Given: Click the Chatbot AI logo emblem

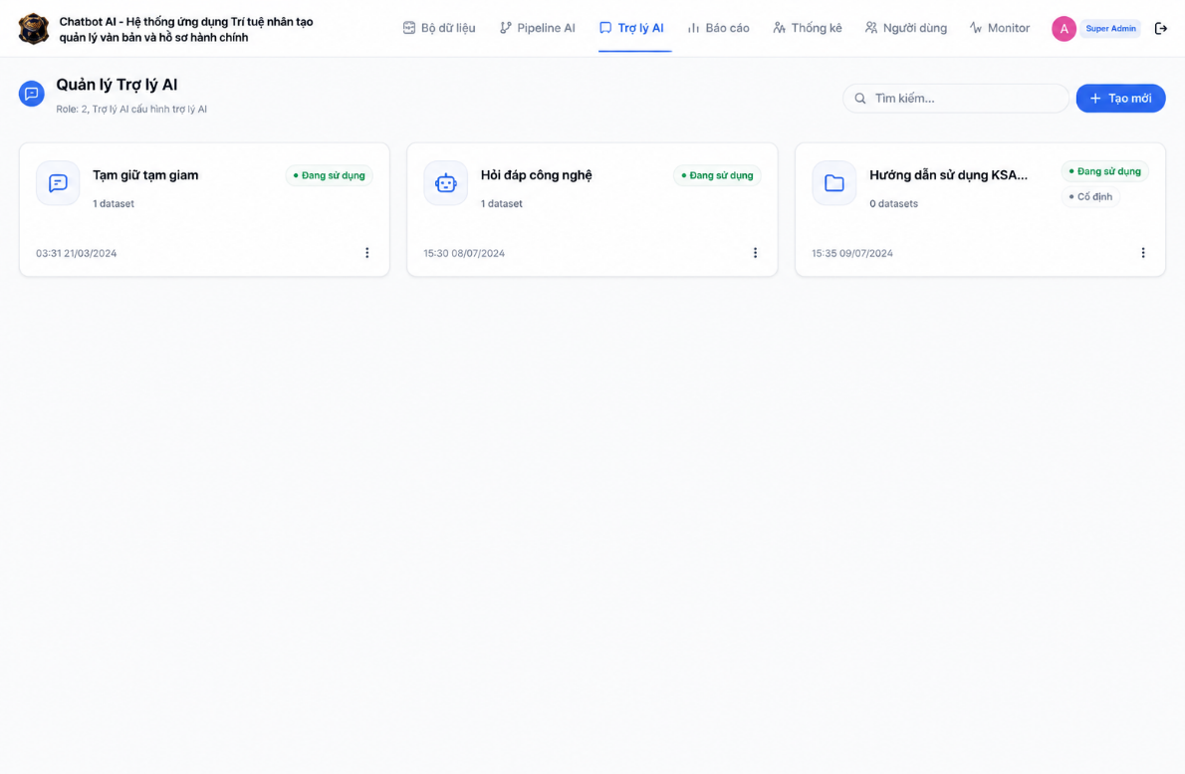Looking at the screenshot, I should pos(33,29).
